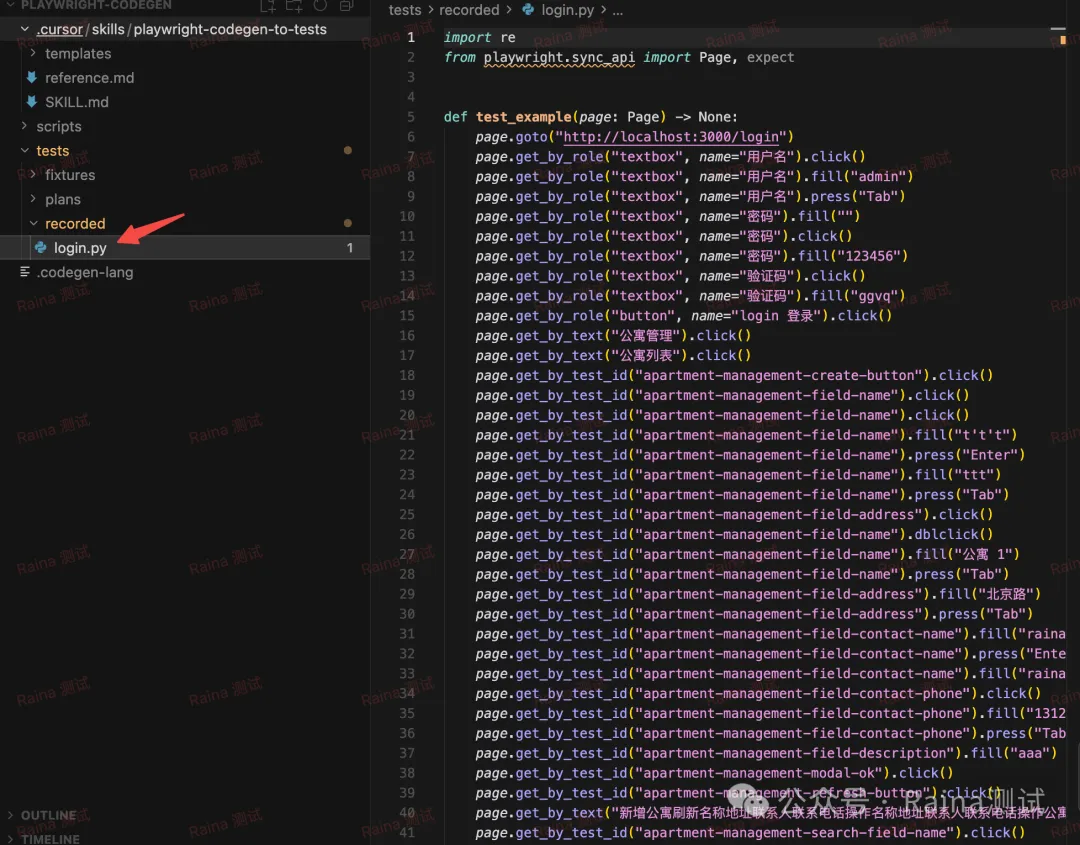Click press("Enter") on line 22

tap(969, 455)
